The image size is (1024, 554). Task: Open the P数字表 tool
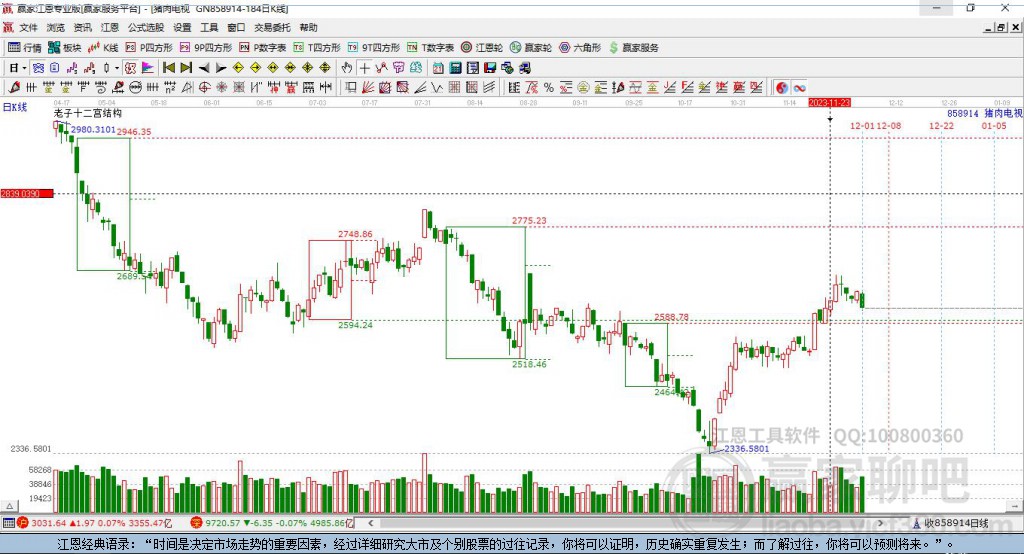[263, 48]
